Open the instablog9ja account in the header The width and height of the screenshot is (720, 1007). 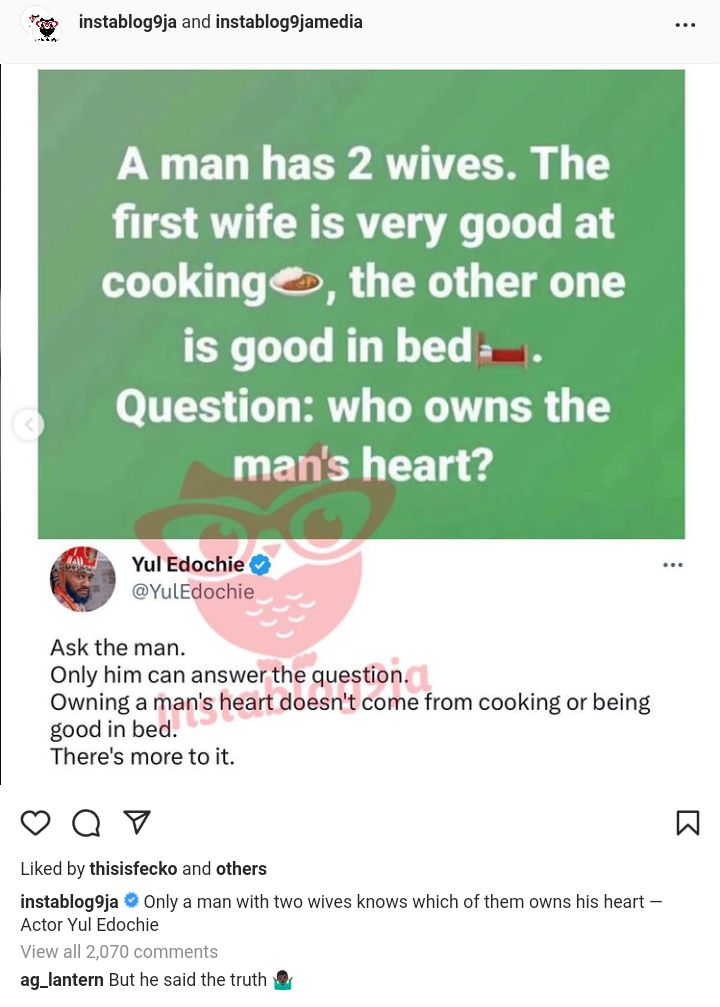tap(127, 22)
